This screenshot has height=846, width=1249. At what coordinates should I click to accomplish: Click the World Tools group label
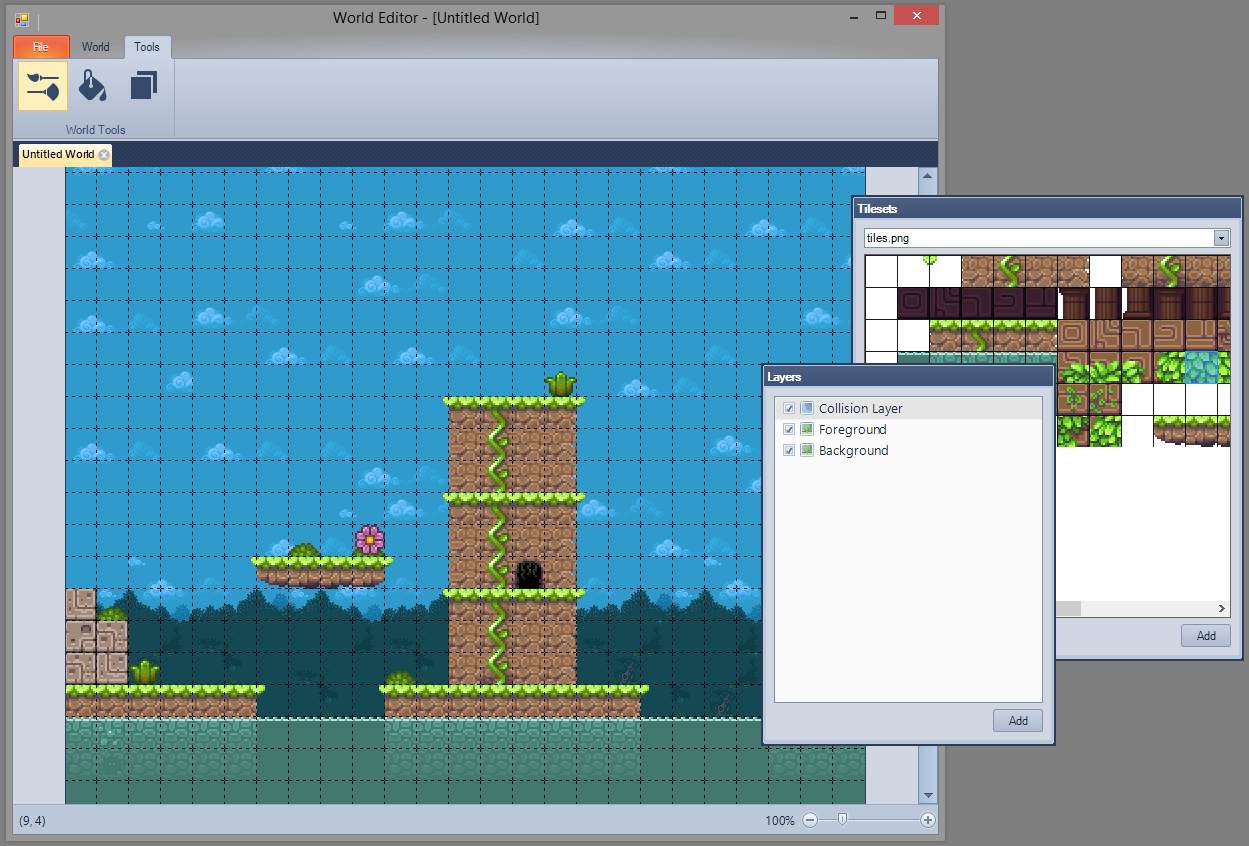point(96,130)
